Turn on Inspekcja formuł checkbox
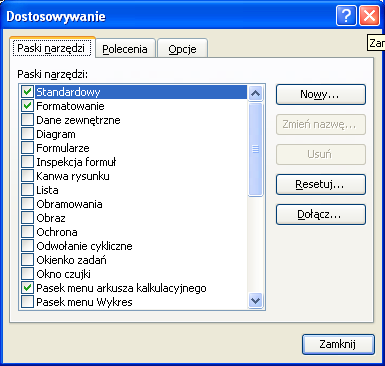385x366 pixels. (27, 162)
